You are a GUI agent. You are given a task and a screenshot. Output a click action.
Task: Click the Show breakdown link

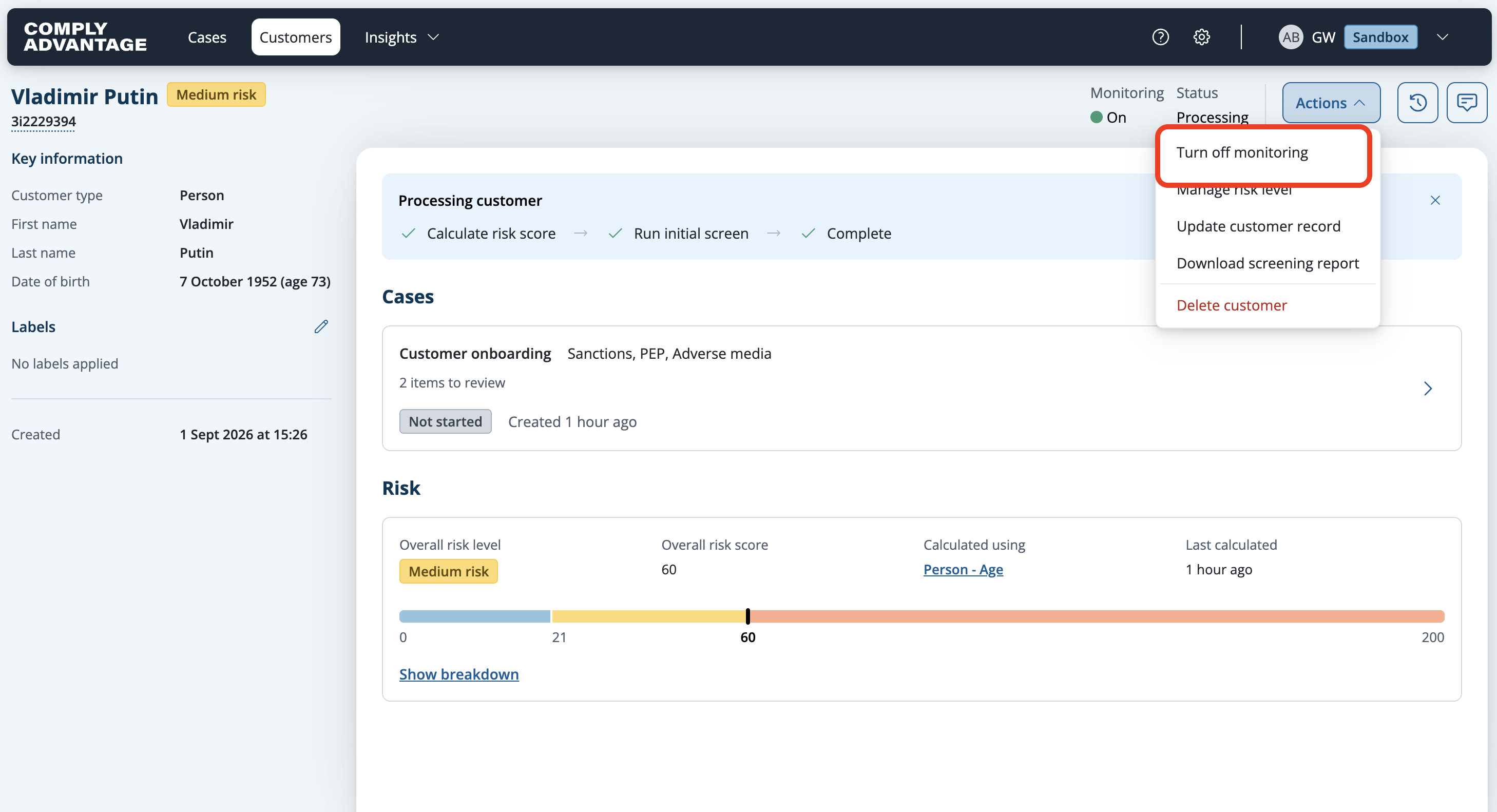(x=458, y=674)
